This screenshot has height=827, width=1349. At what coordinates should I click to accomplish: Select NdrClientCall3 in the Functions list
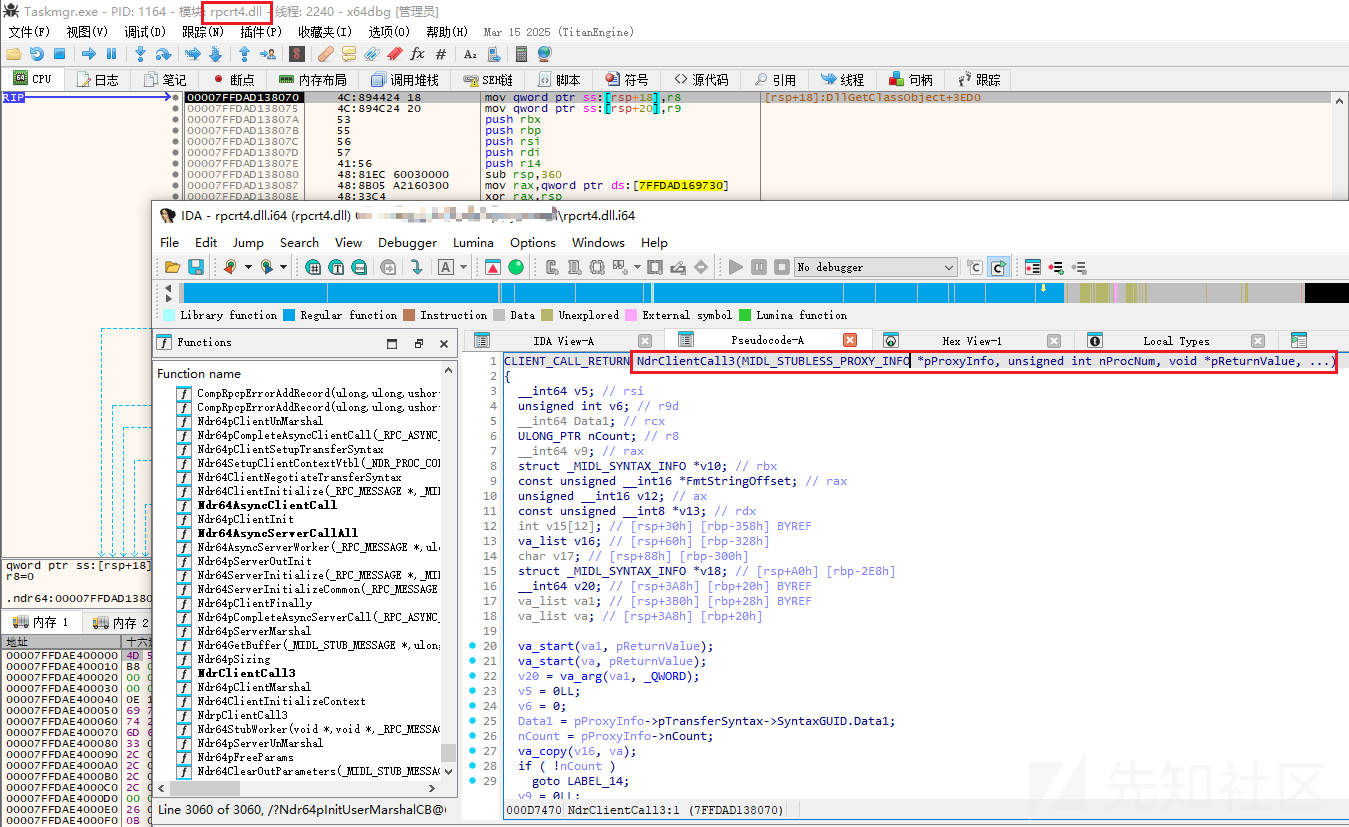[246, 673]
